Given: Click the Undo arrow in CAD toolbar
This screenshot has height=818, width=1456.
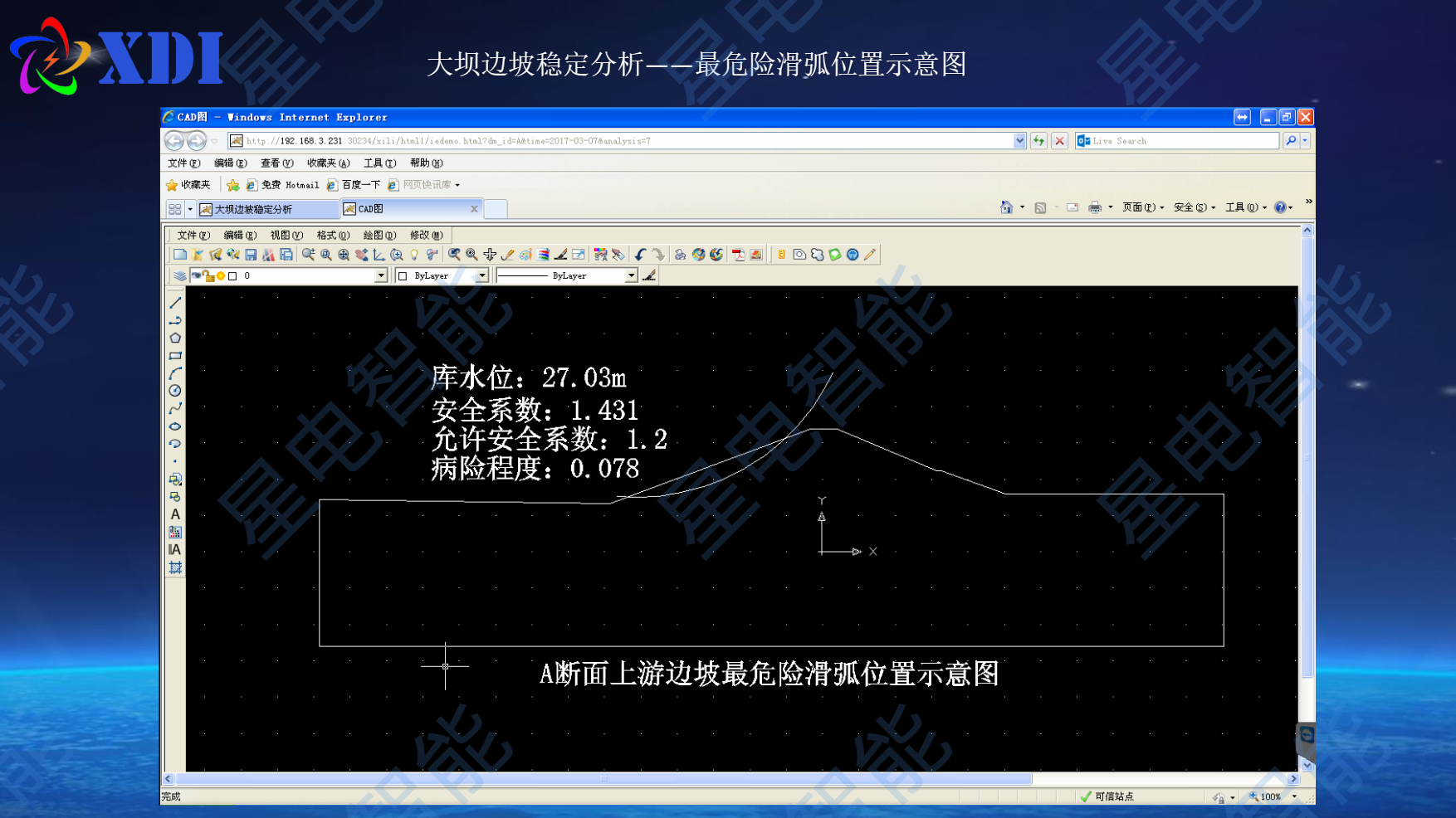Looking at the screenshot, I should pos(640,255).
